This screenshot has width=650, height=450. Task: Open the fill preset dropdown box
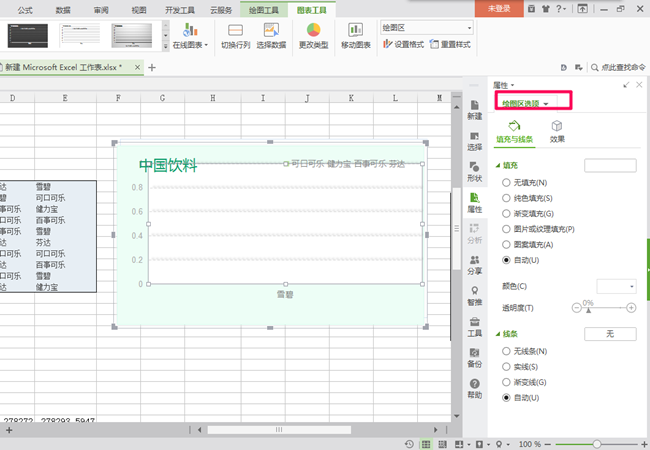coord(610,165)
